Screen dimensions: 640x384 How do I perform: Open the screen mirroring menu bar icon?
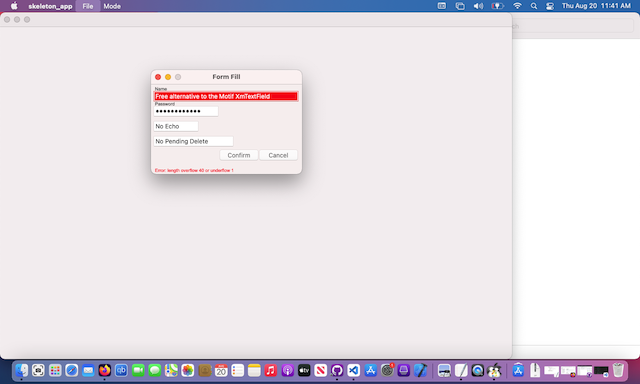point(460,6)
